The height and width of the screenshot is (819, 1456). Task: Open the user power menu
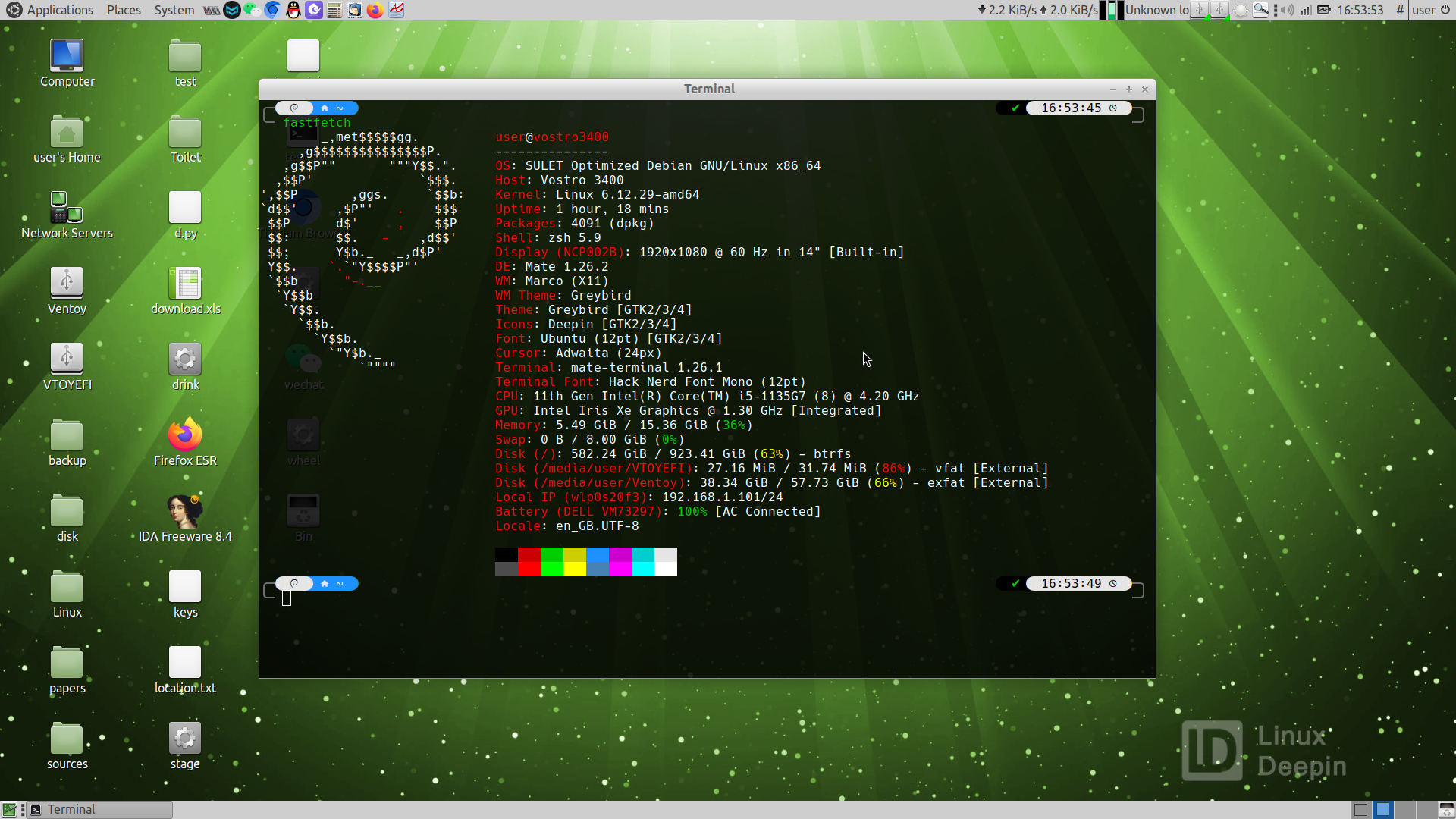pos(1432,10)
